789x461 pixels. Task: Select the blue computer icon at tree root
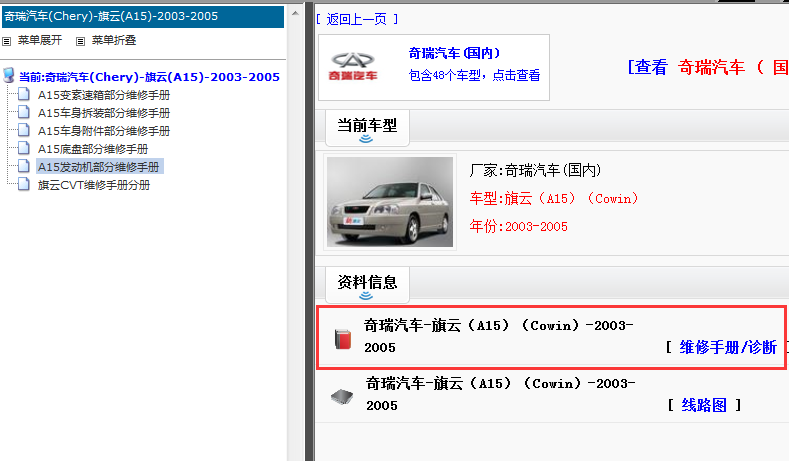pos(9,75)
